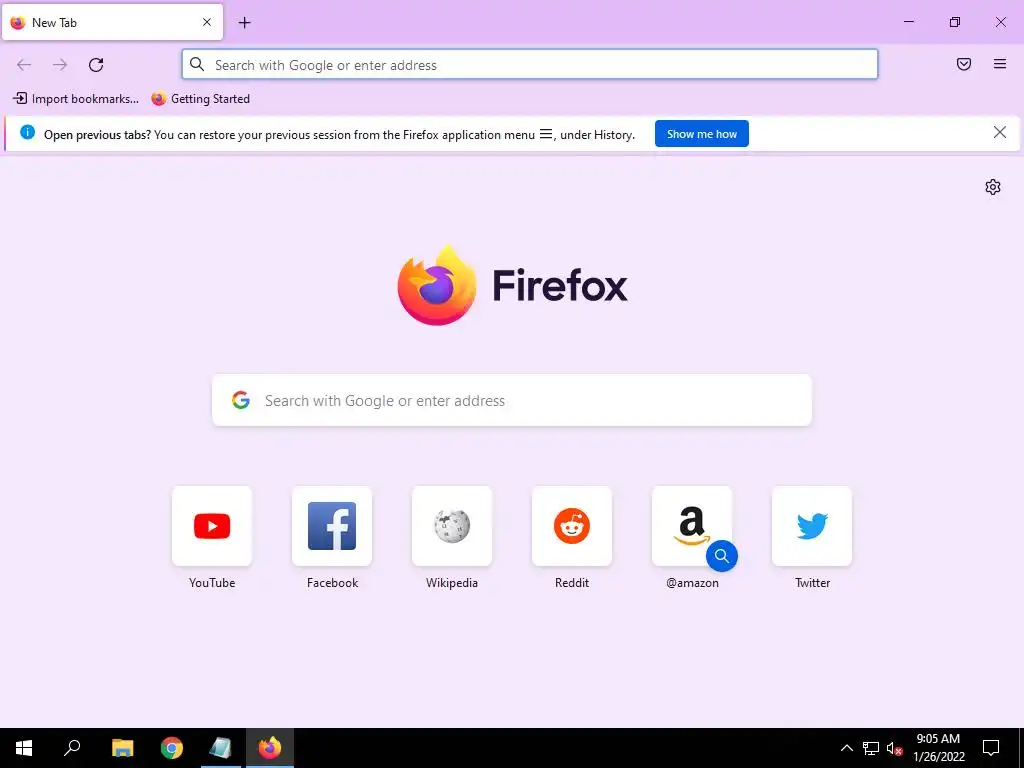Minimize the Firefox window
This screenshot has height=768, width=1024.
pos(908,22)
